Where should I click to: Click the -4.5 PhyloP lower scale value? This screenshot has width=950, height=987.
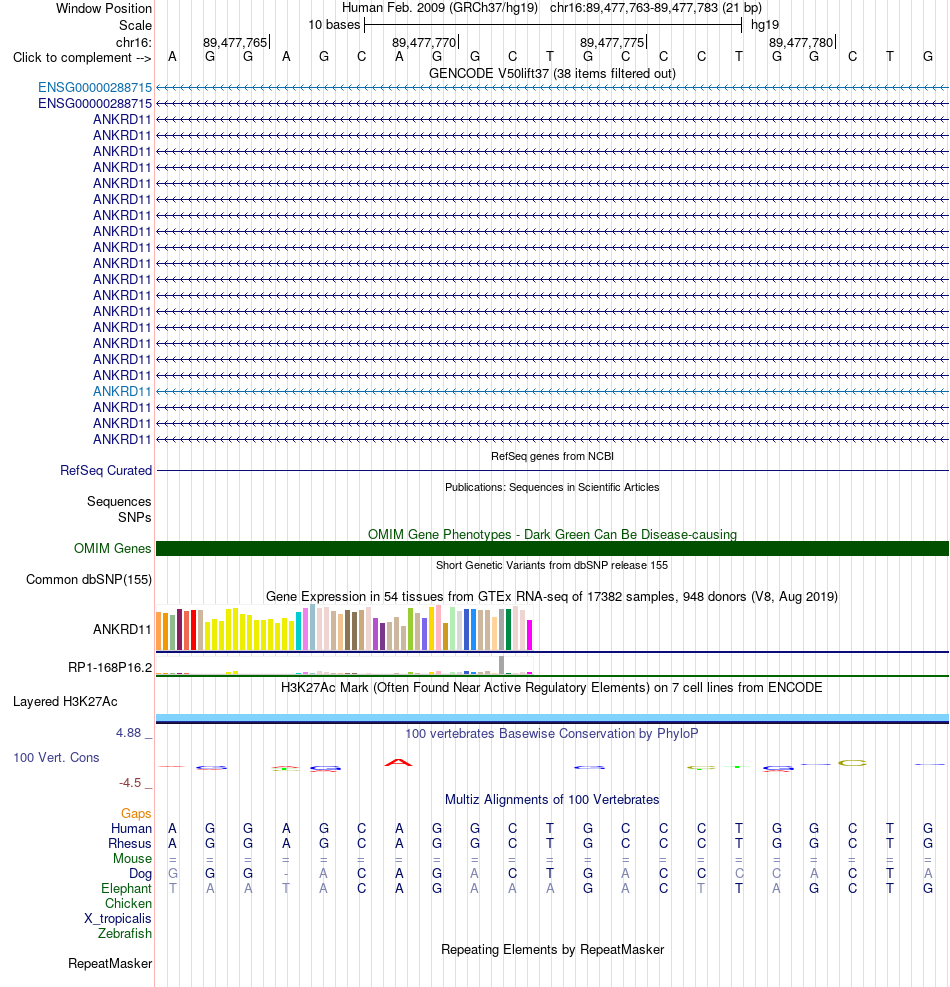click(130, 782)
